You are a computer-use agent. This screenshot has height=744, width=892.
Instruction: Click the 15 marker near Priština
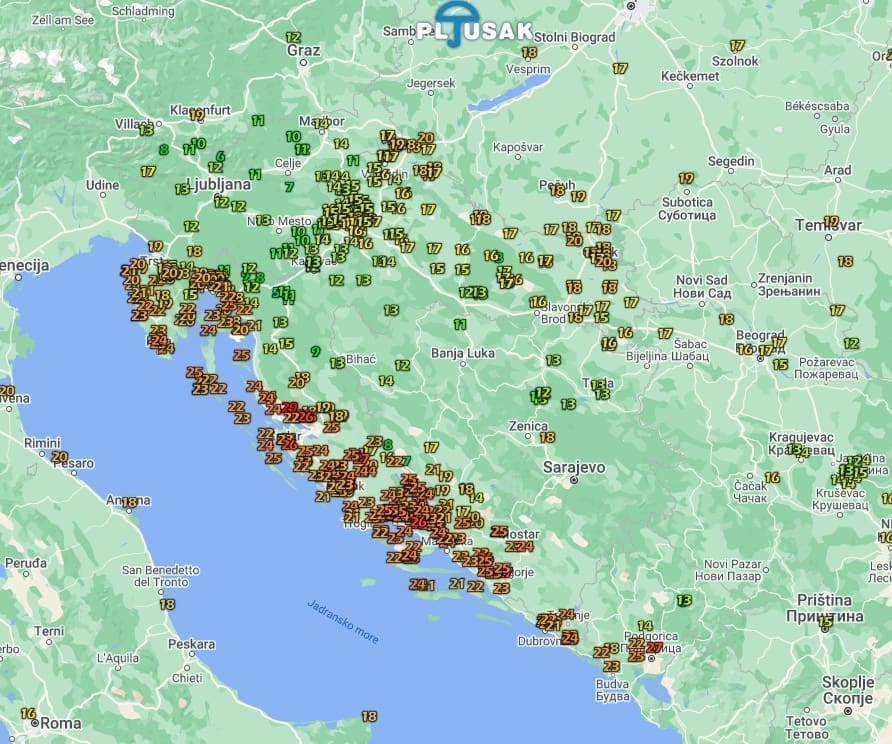(x=825, y=622)
